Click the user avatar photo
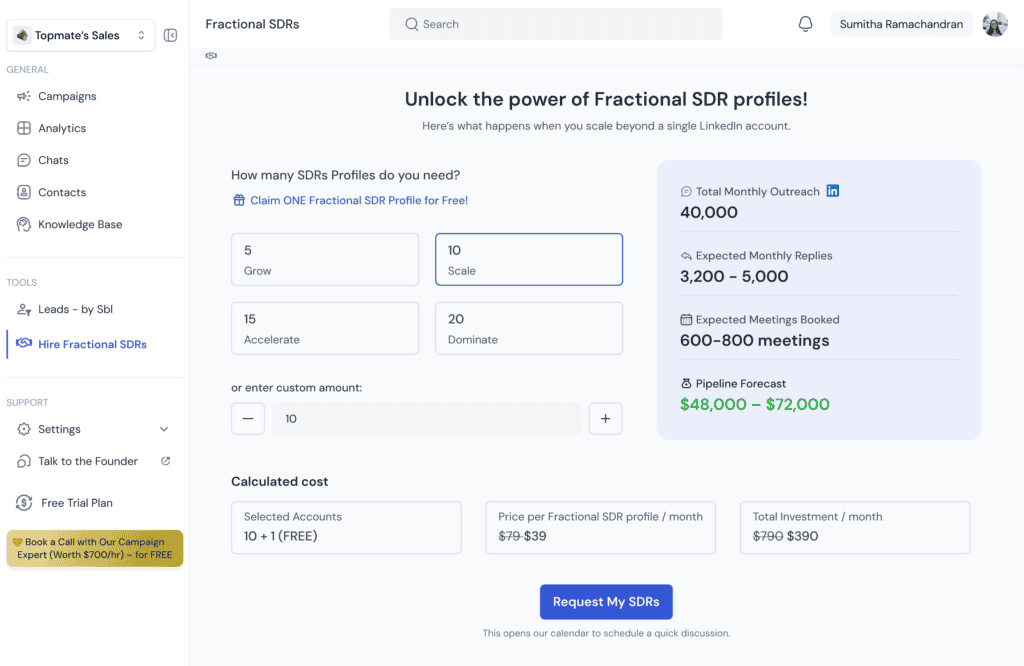Image resolution: width=1024 pixels, height=666 pixels. pos(994,24)
